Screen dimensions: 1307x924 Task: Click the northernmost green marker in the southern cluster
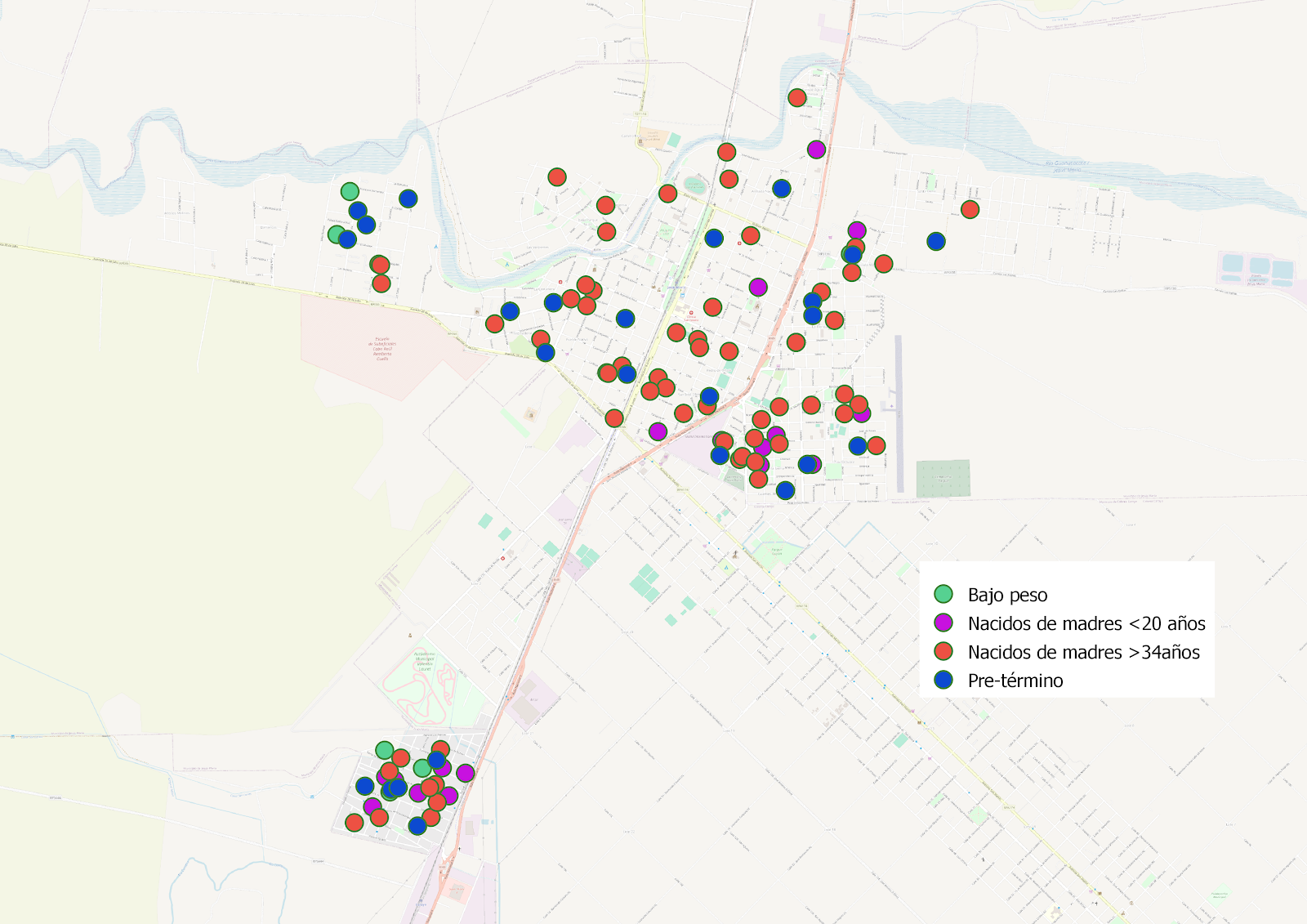(x=385, y=750)
